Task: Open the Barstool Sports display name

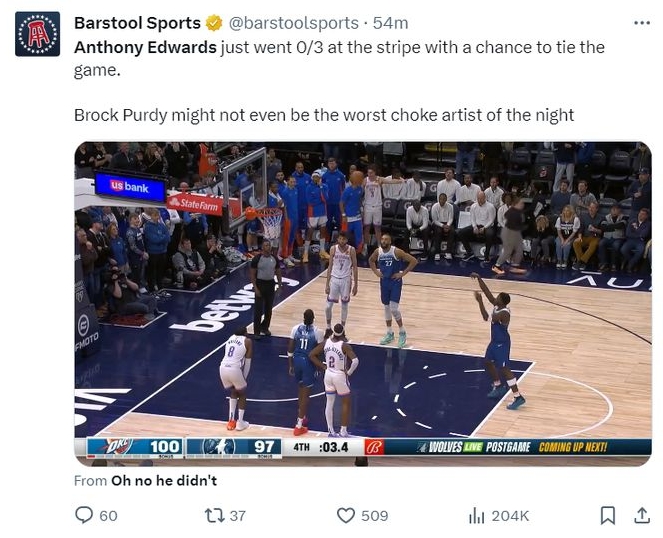Action: pyautogui.click(x=137, y=23)
